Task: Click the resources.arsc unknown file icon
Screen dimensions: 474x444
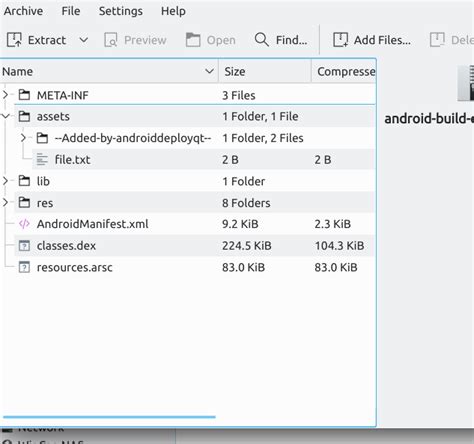Action: coord(24,267)
